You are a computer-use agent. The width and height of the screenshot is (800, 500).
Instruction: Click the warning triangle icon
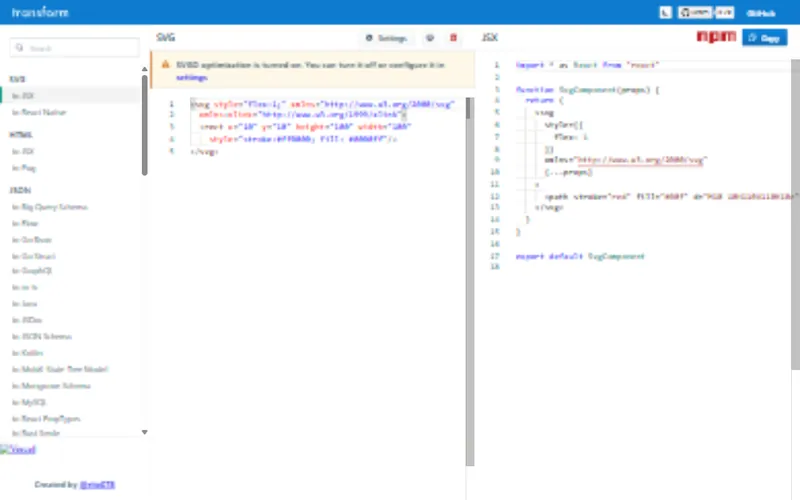[x=165, y=65]
